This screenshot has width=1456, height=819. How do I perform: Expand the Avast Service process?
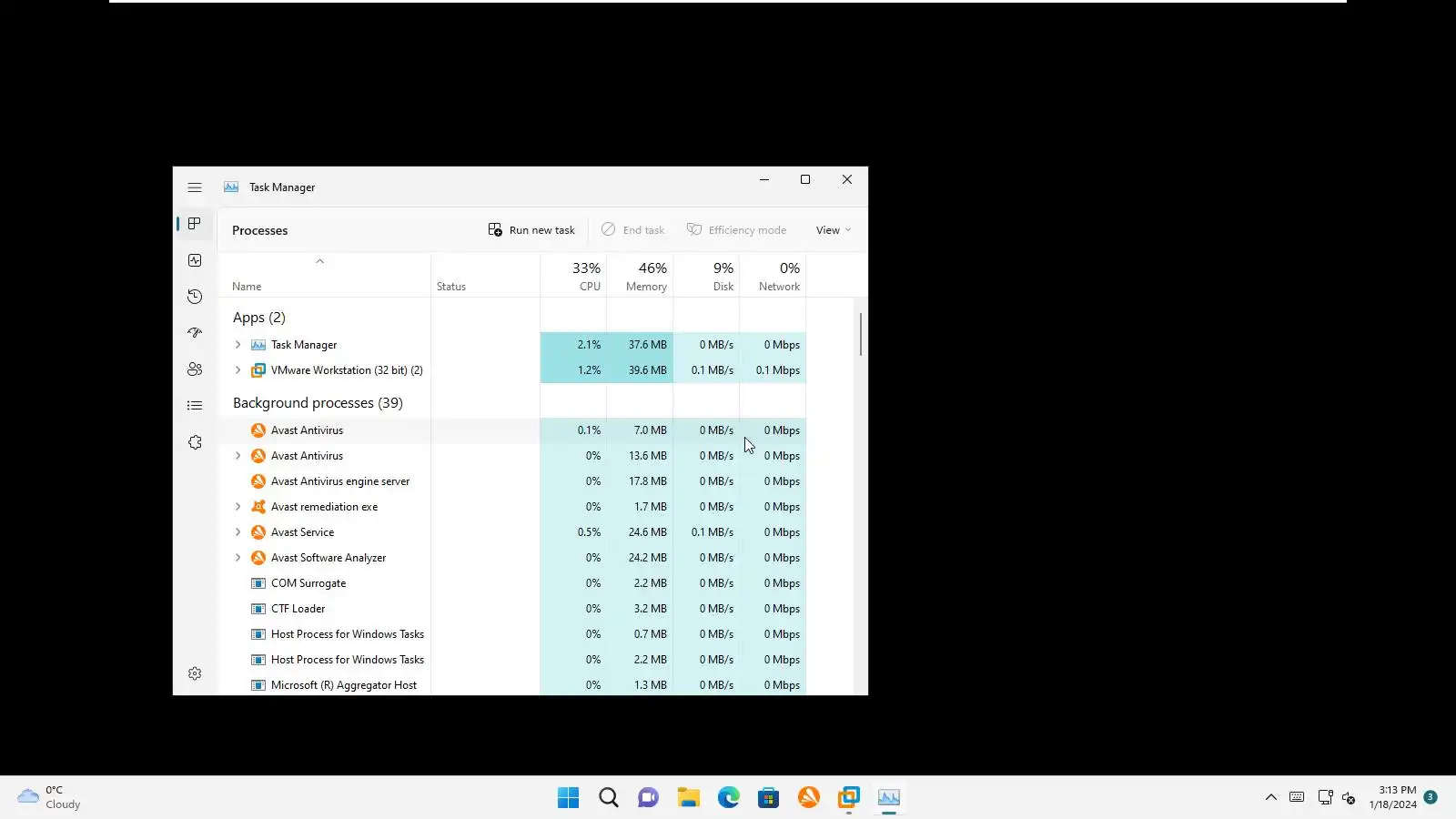238,532
